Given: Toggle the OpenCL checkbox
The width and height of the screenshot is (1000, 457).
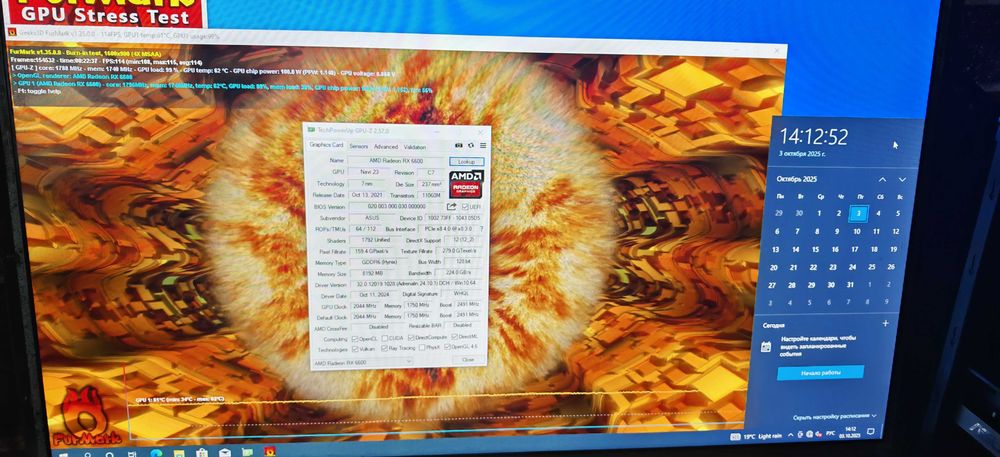Looking at the screenshot, I should [x=354, y=338].
